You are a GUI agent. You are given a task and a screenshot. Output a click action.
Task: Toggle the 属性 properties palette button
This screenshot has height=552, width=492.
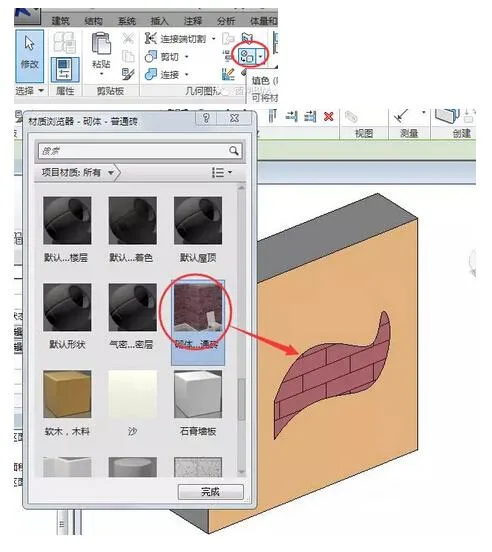(x=64, y=69)
